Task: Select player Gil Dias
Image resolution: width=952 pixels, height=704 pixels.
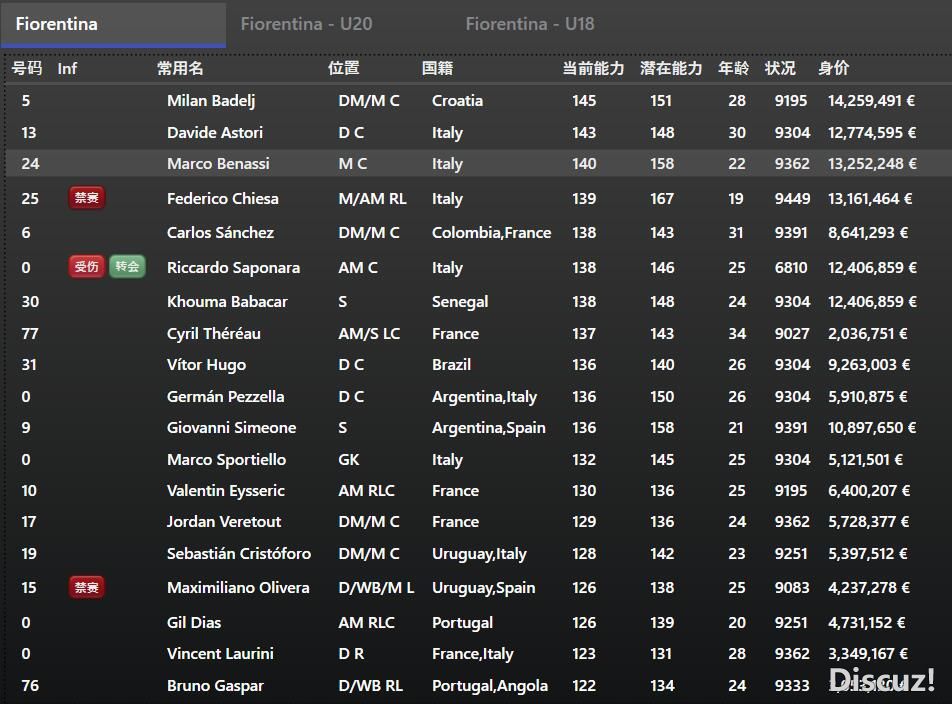Action: [194, 623]
